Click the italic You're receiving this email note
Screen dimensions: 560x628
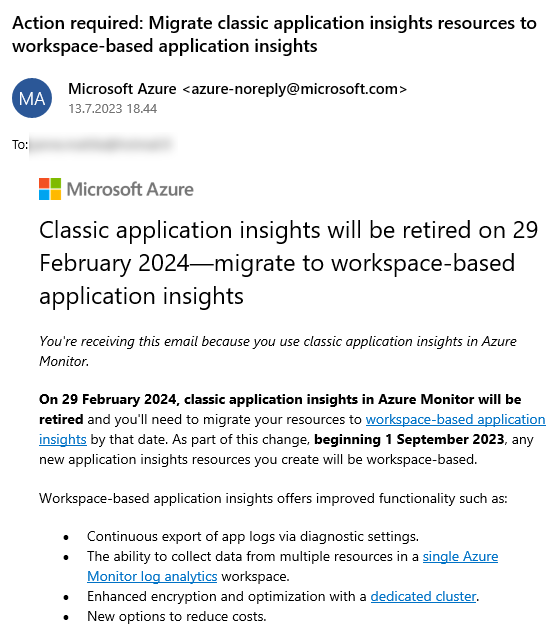click(x=278, y=351)
